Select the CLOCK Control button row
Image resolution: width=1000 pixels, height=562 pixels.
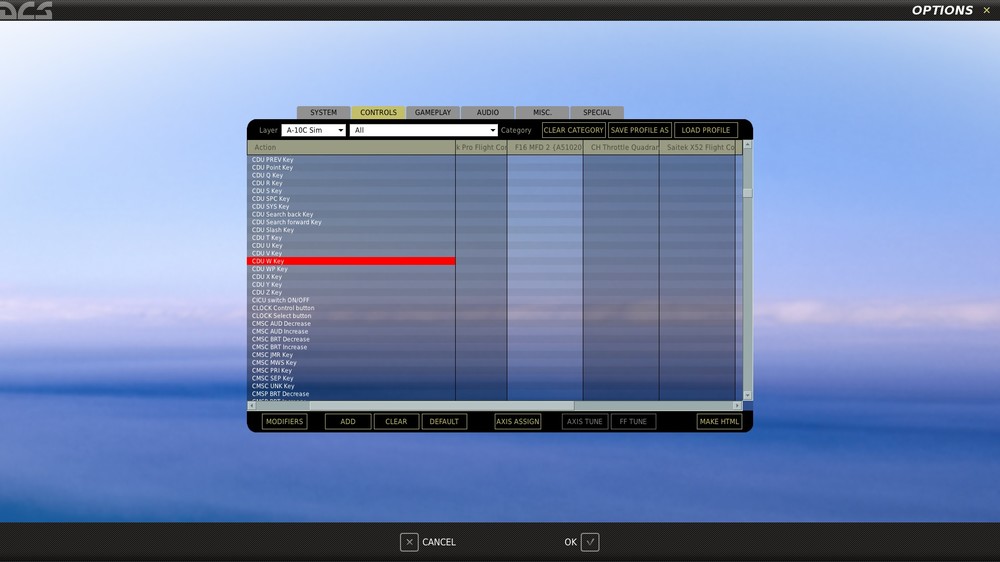point(351,308)
